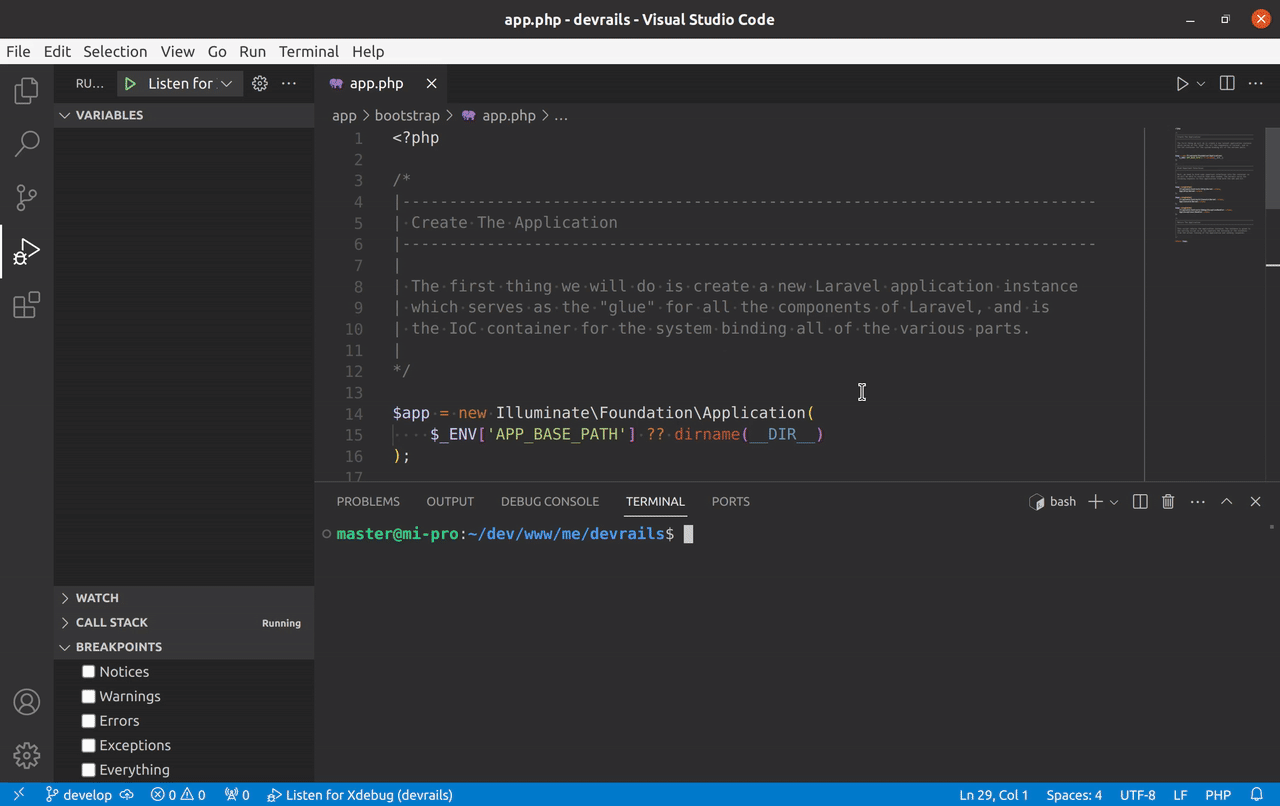The width and height of the screenshot is (1280, 806).
Task: Open the Source Control view
Action: 27,197
